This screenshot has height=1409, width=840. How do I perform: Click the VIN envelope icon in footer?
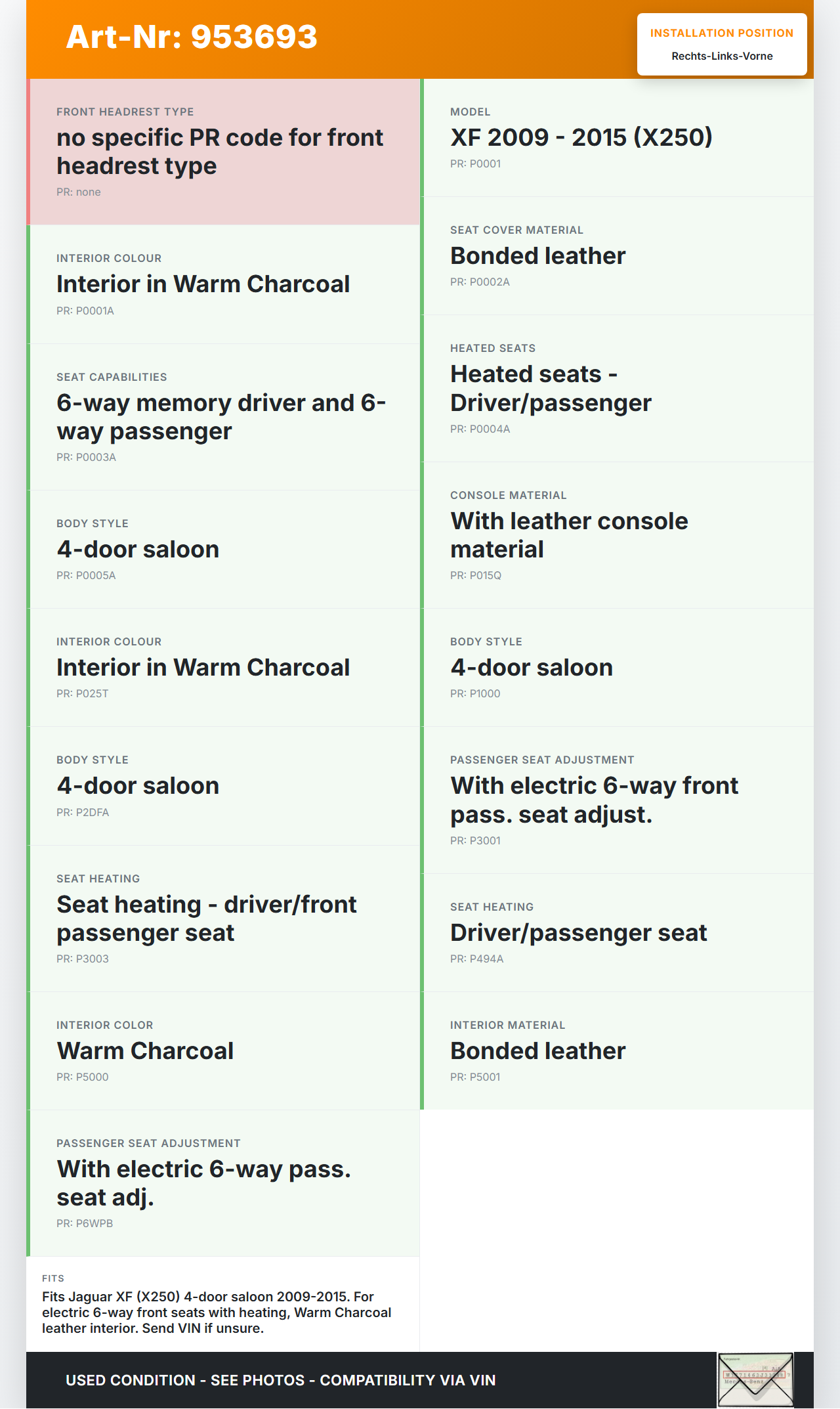click(755, 1379)
